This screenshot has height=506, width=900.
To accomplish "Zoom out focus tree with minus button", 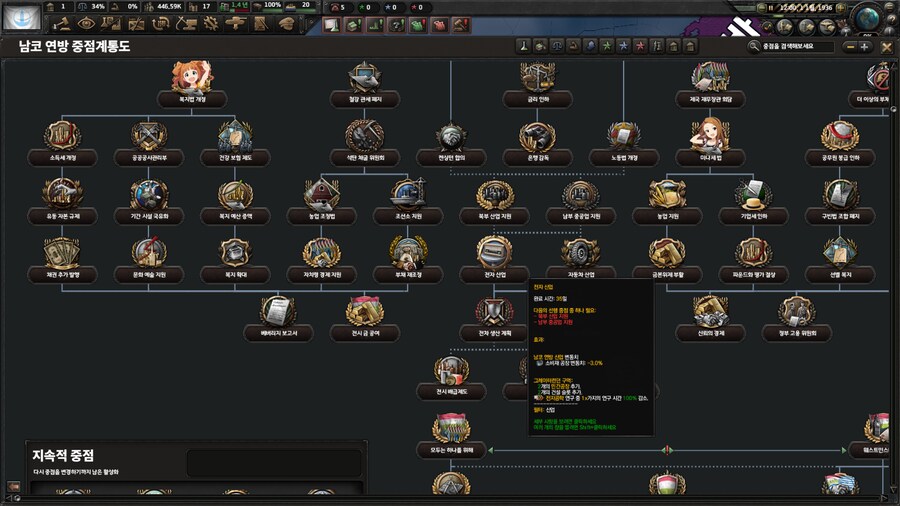I will pyautogui.click(x=850, y=46).
